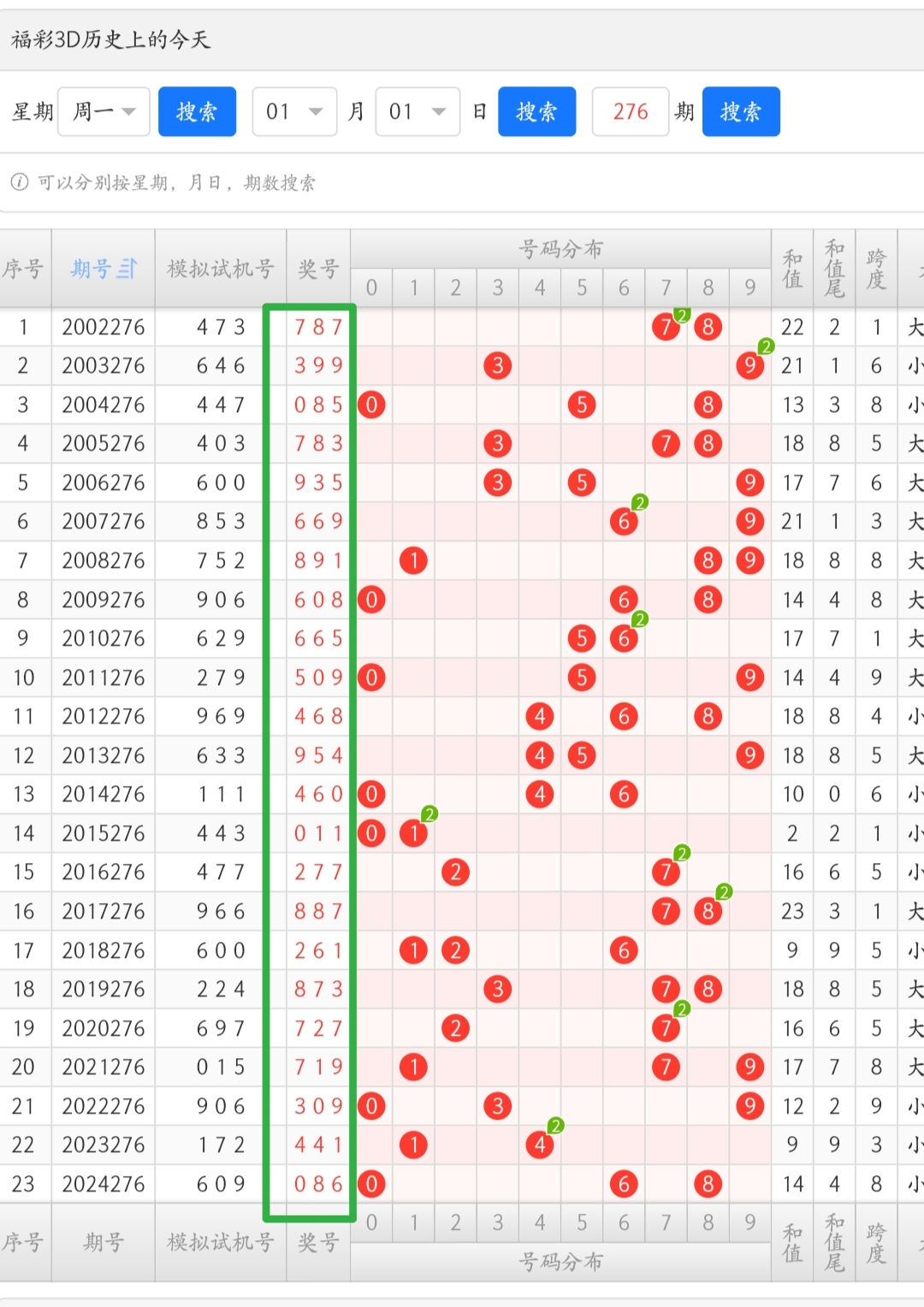The height and width of the screenshot is (1307, 924).
Task: Click red ball 8 in issue 2017276 row
Action: tap(708, 911)
